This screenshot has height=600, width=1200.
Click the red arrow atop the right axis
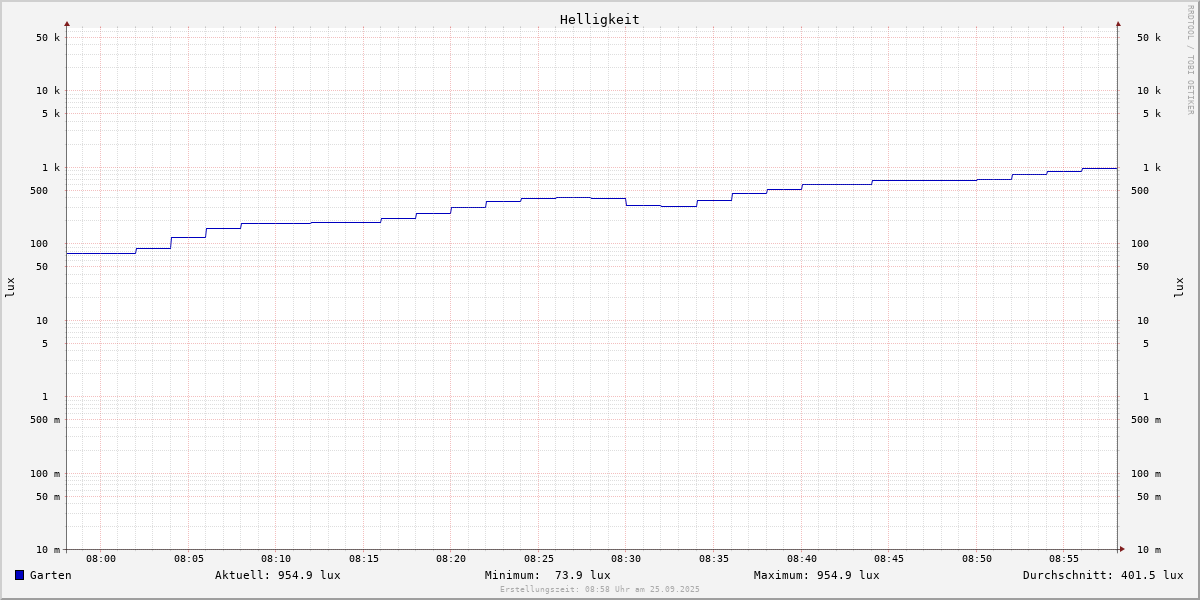coord(1118,23)
